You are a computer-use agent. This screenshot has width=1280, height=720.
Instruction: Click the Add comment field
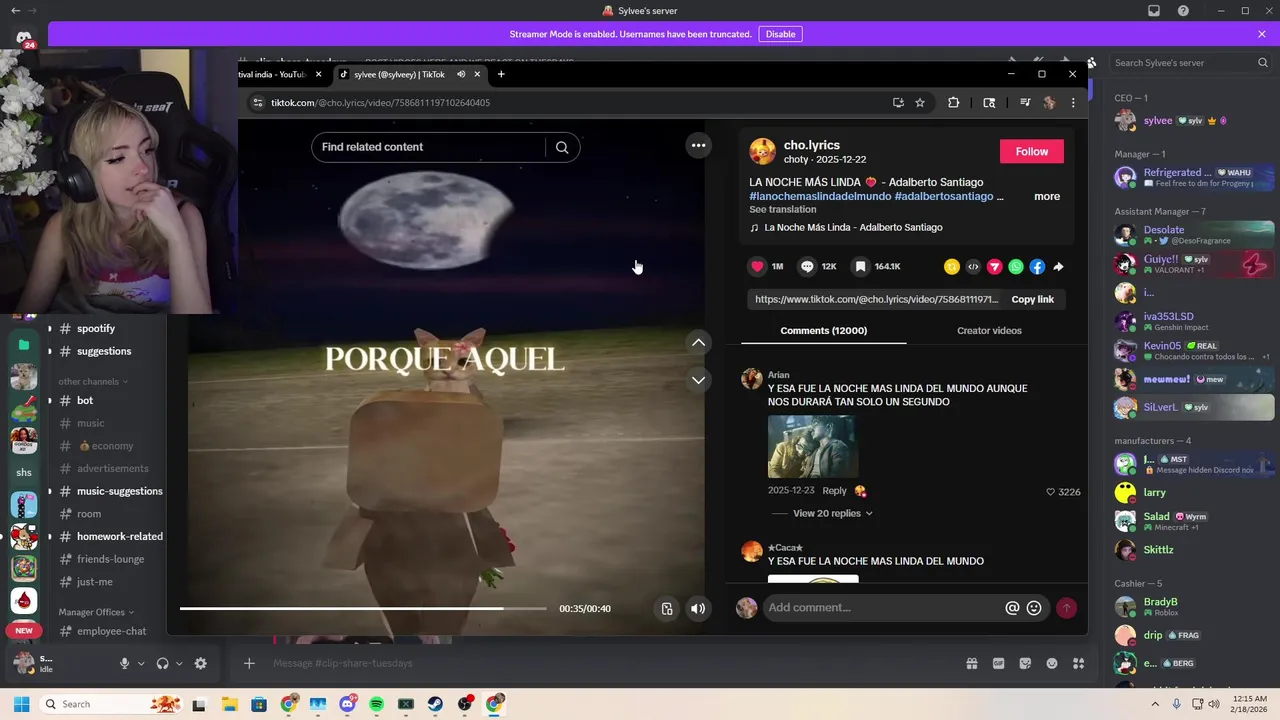point(883,608)
